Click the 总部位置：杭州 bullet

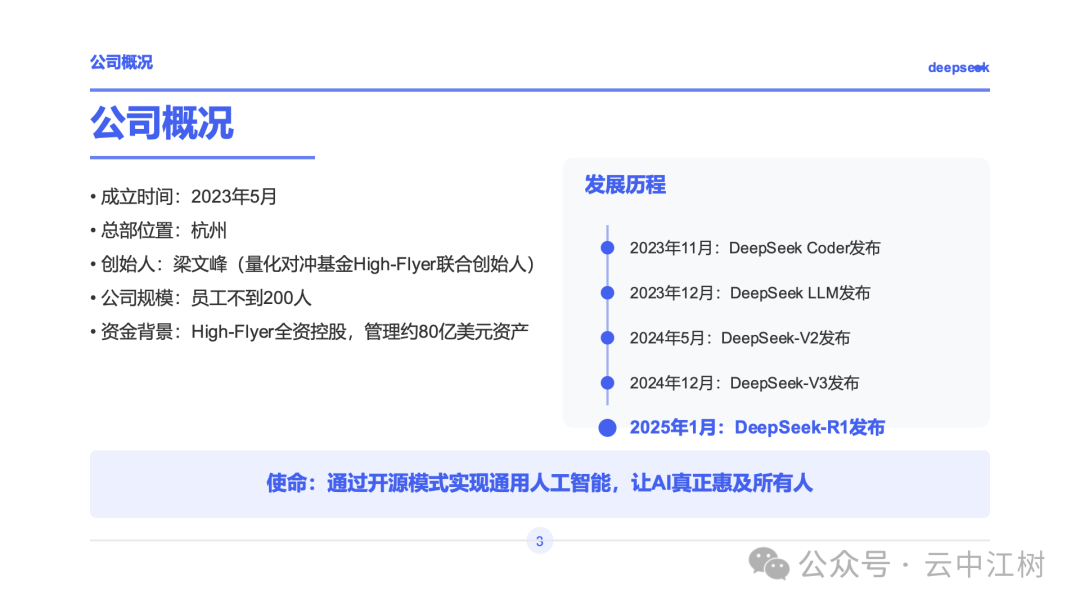click(158, 230)
